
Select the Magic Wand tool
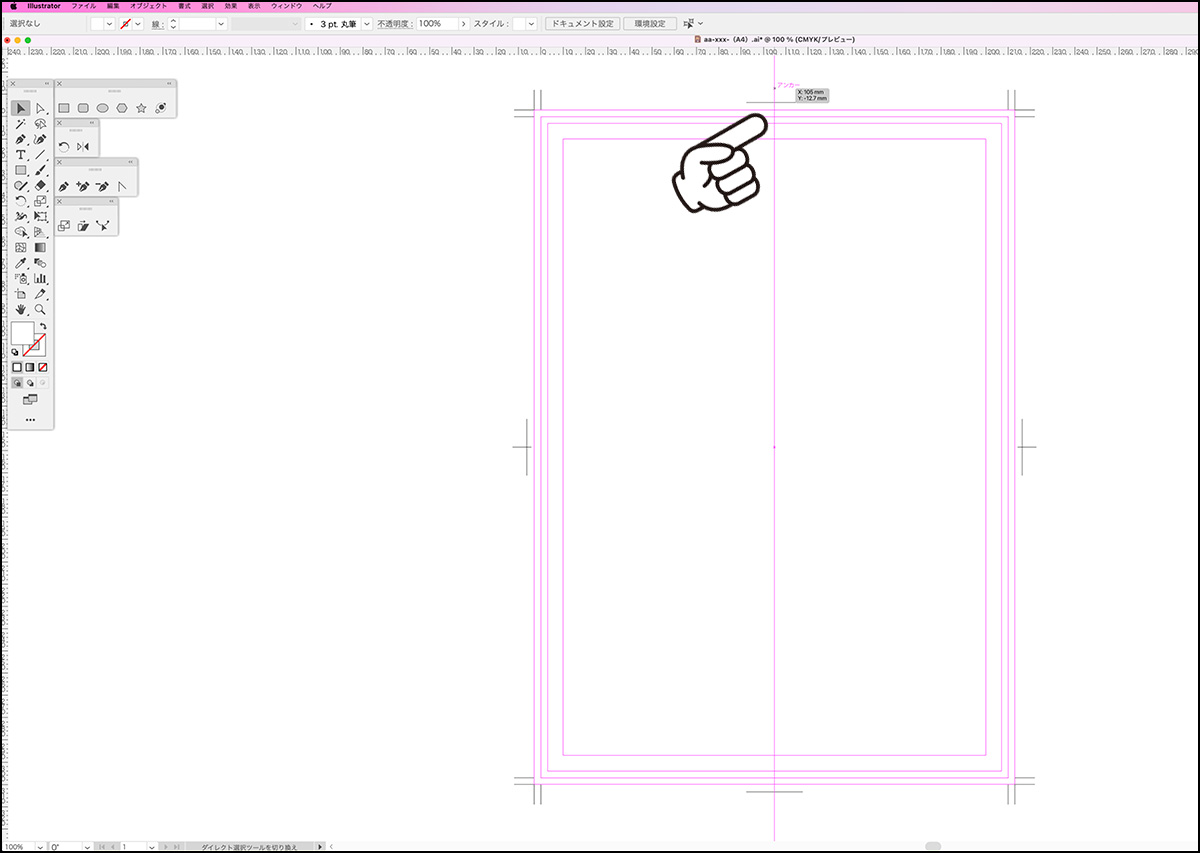(21, 124)
